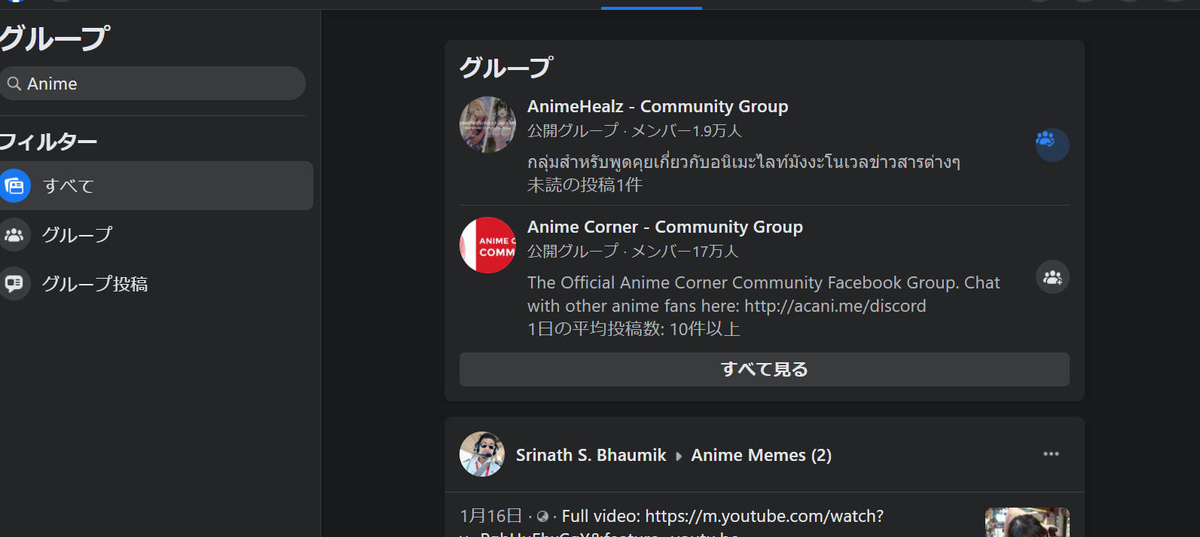Open AnimeHealz group profile picture

[x=487, y=125]
